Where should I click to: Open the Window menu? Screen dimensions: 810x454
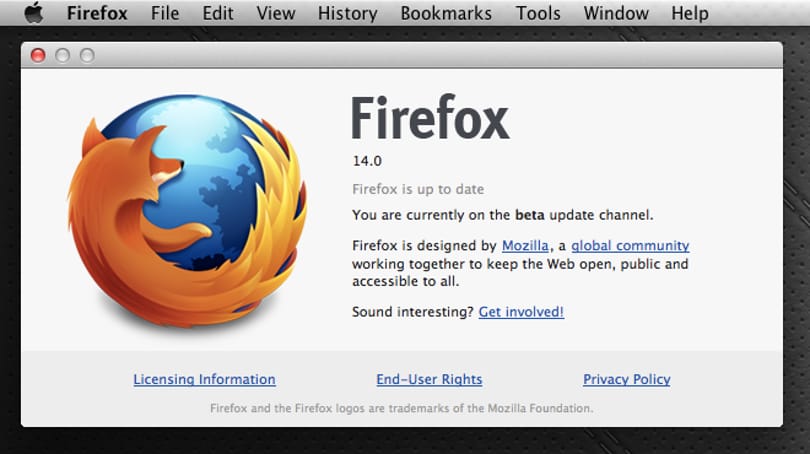coord(616,13)
